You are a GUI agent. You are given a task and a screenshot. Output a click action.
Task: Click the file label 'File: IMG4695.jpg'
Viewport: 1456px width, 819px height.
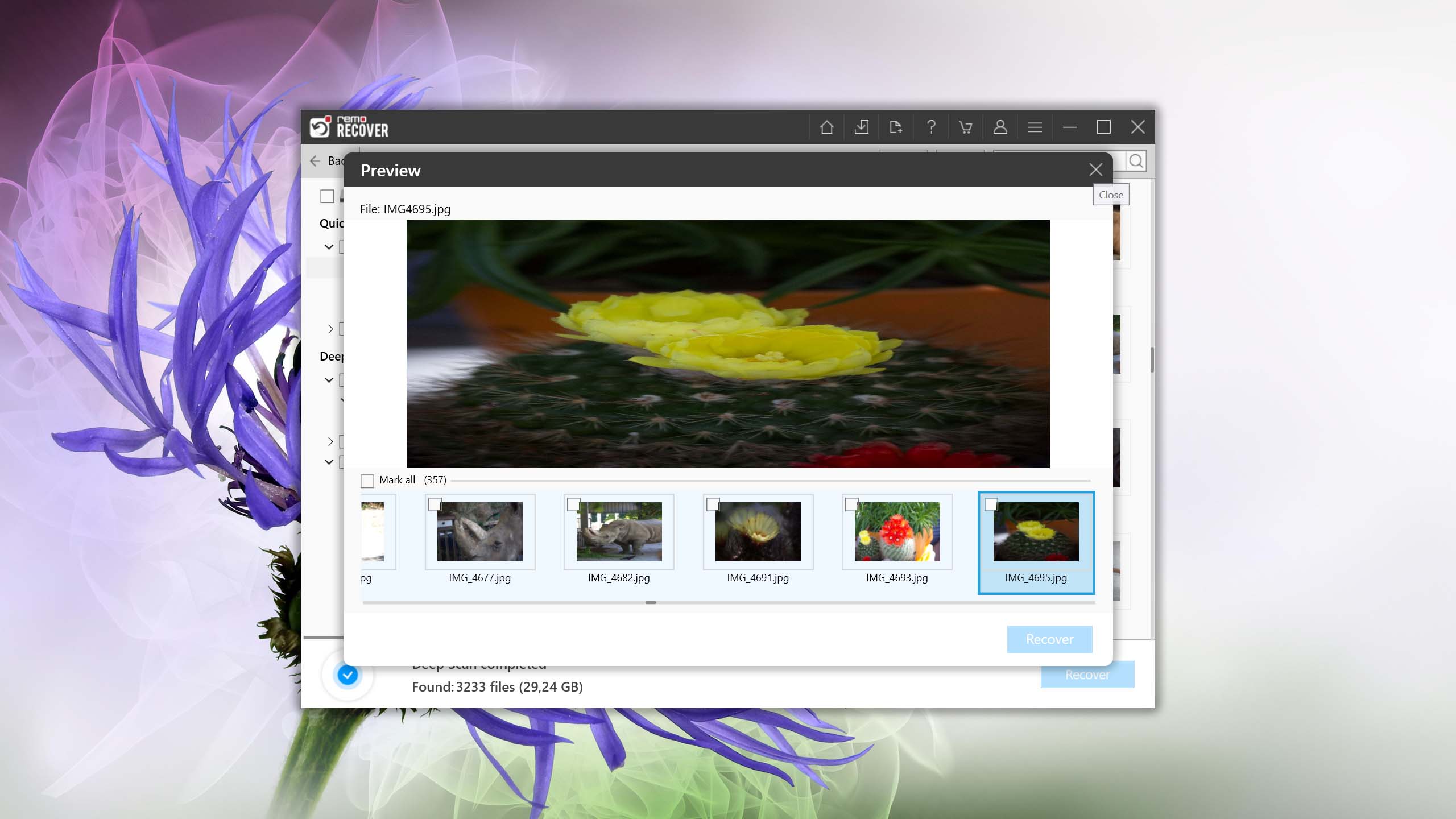pyautogui.click(x=405, y=209)
